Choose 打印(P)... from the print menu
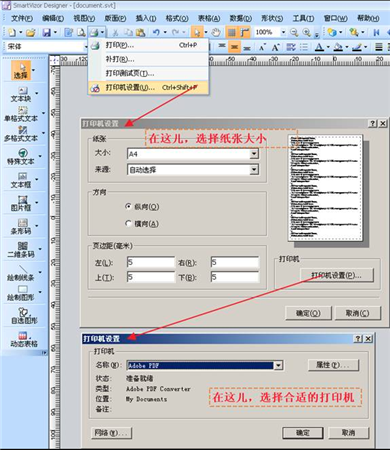Viewport: 390px width, 450px height. (x=148, y=45)
